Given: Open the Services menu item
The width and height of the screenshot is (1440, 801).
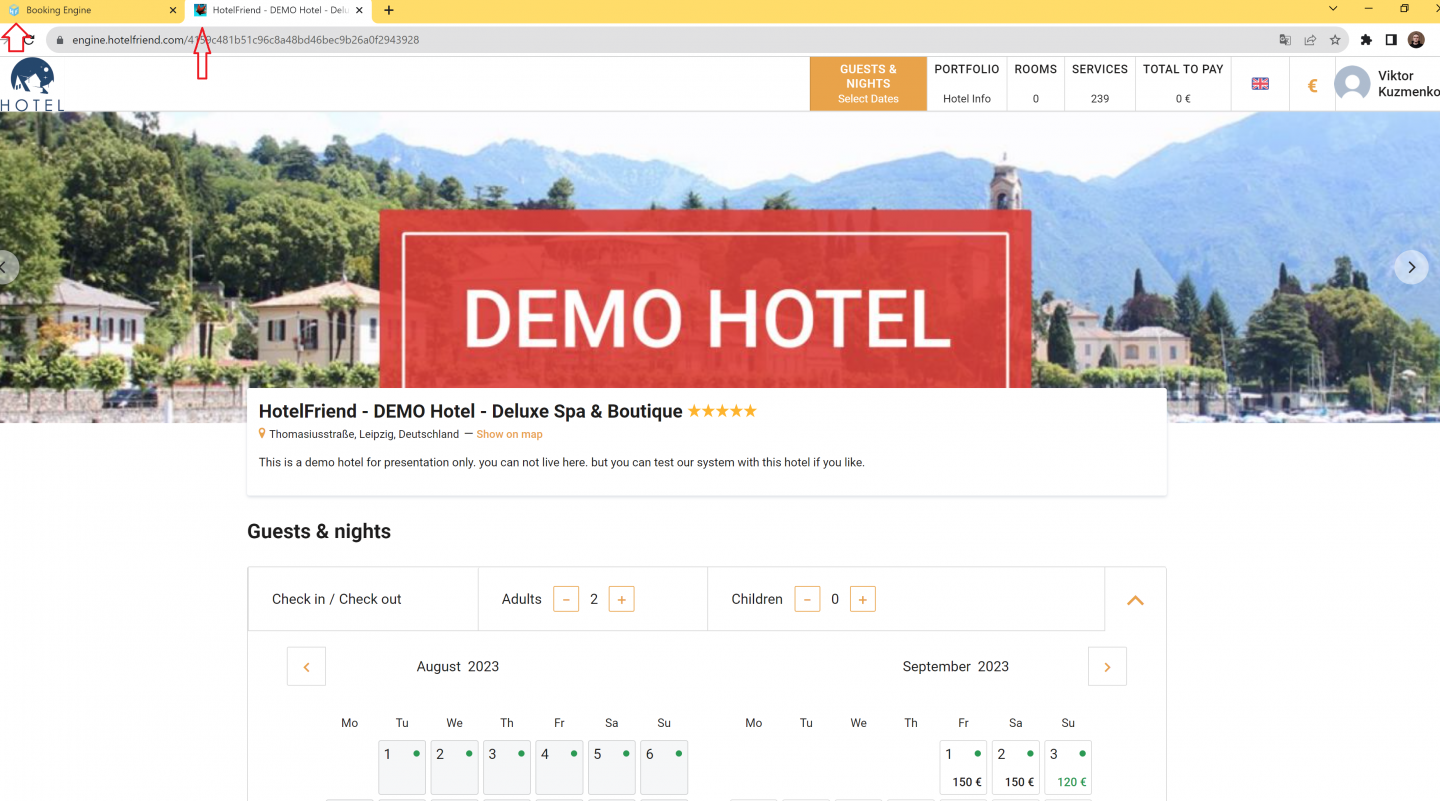Looking at the screenshot, I should (1100, 84).
